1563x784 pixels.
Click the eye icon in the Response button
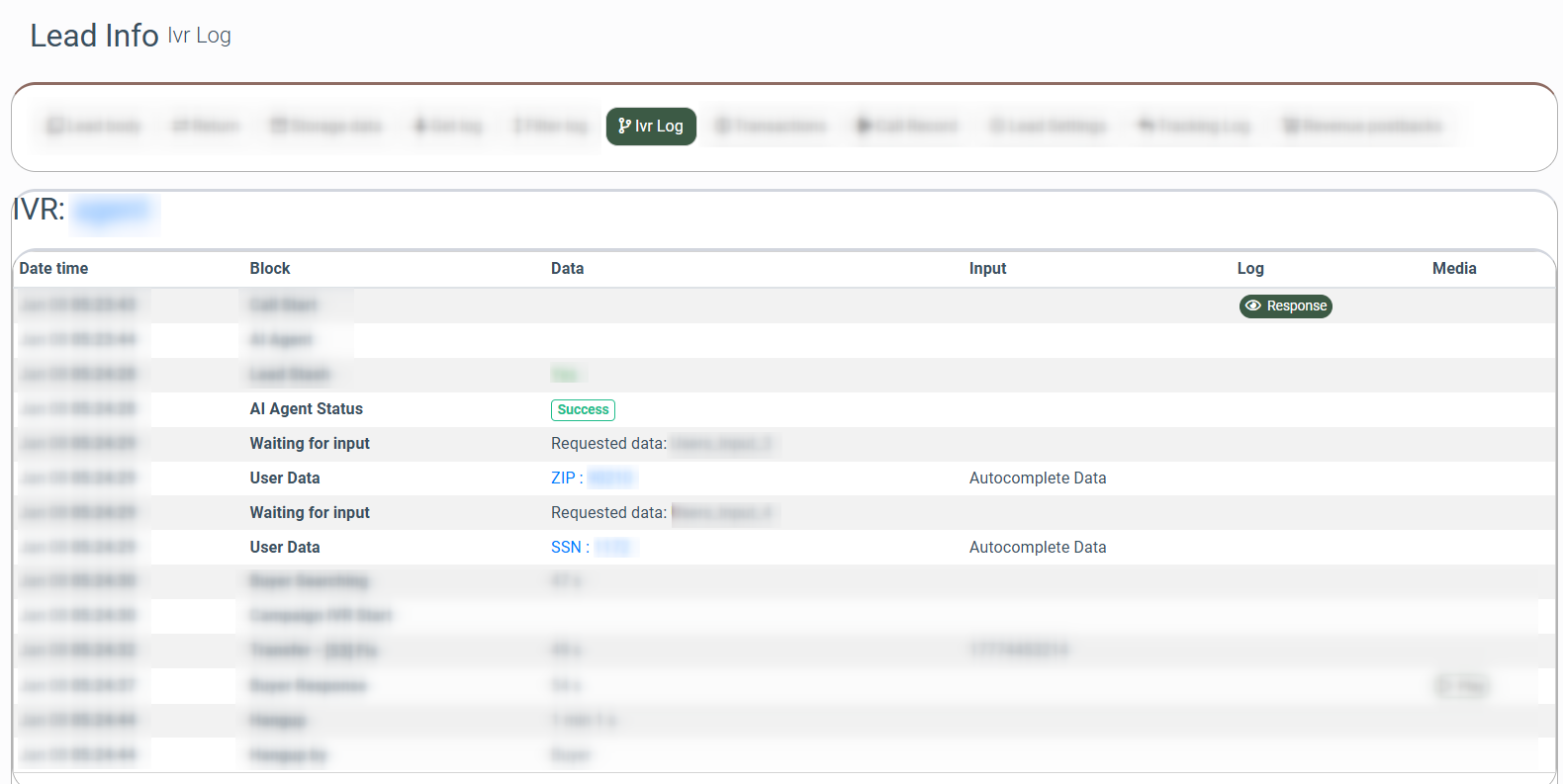(1253, 306)
